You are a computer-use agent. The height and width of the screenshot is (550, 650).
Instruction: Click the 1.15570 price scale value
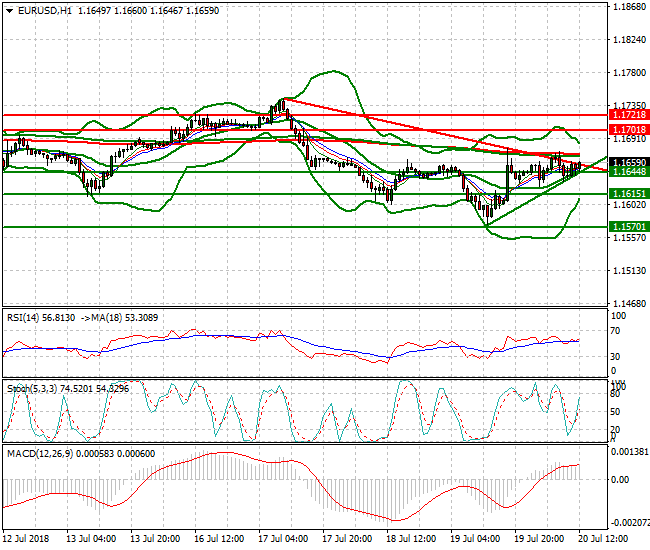coord(630,238)
